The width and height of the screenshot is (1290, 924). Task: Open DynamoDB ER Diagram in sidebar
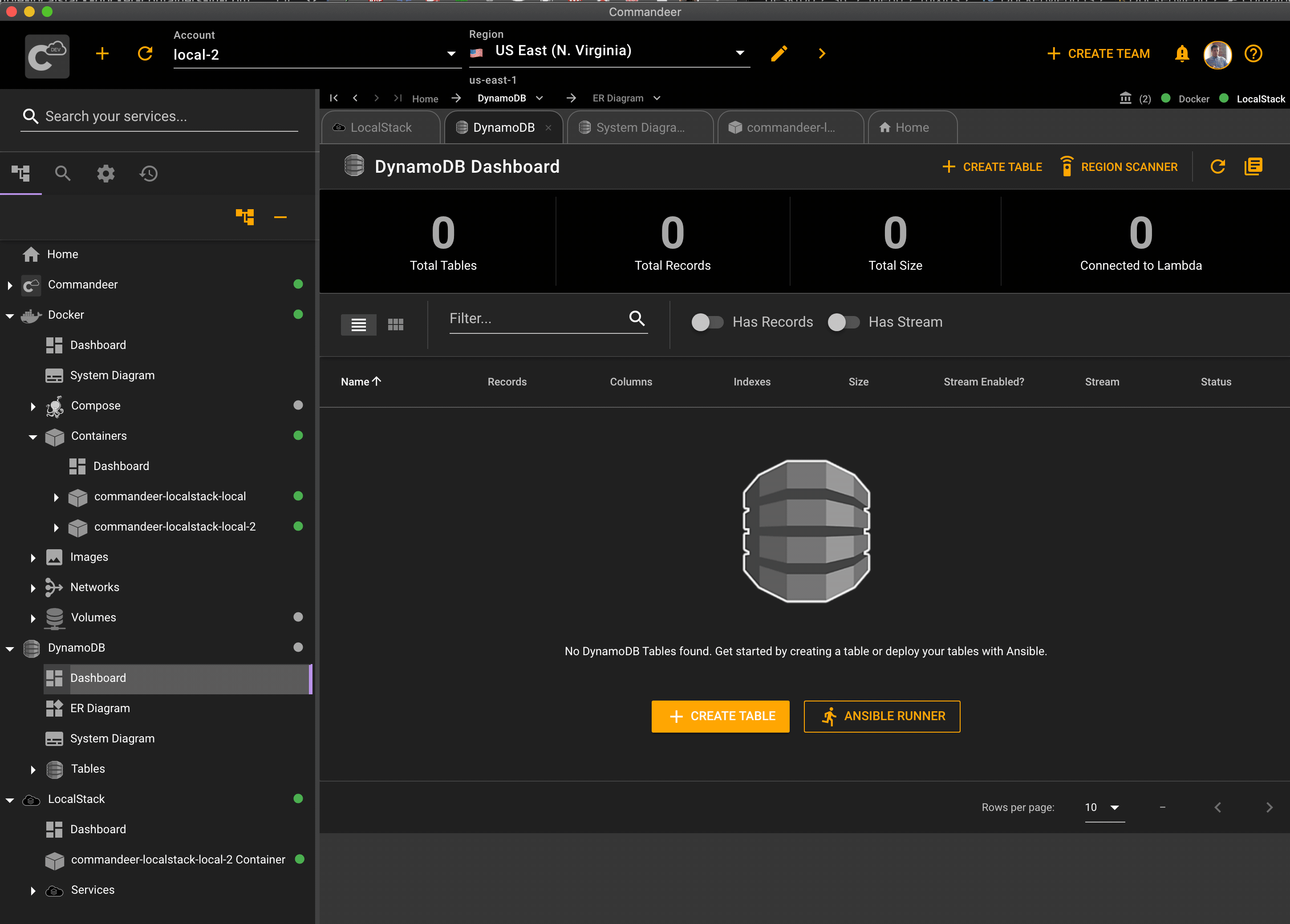click(100, 708)
